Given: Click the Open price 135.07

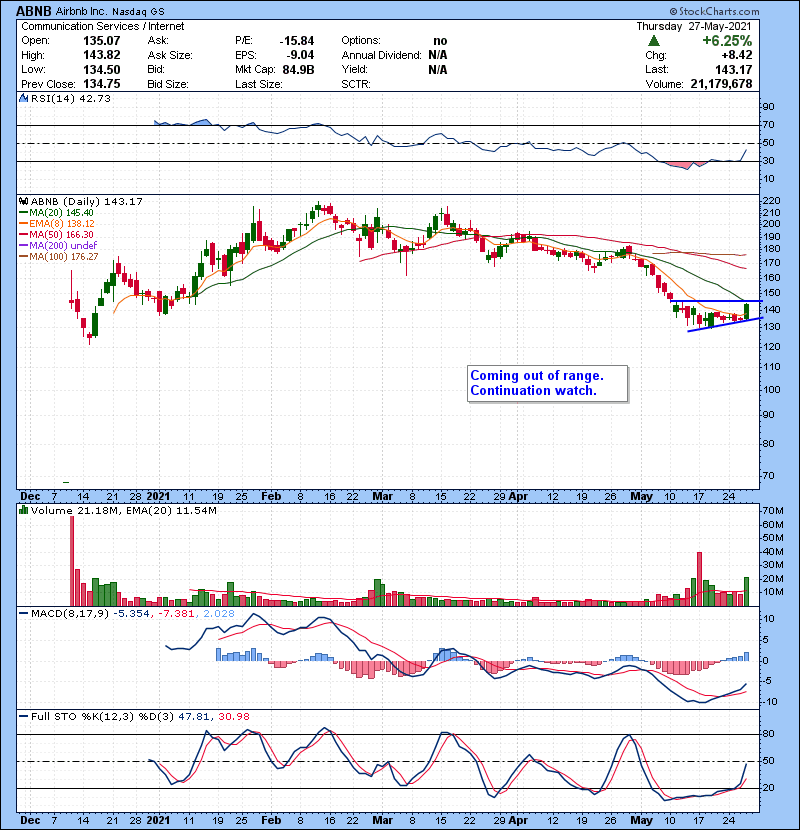Looking at the screenshot, I should [102, 41].
